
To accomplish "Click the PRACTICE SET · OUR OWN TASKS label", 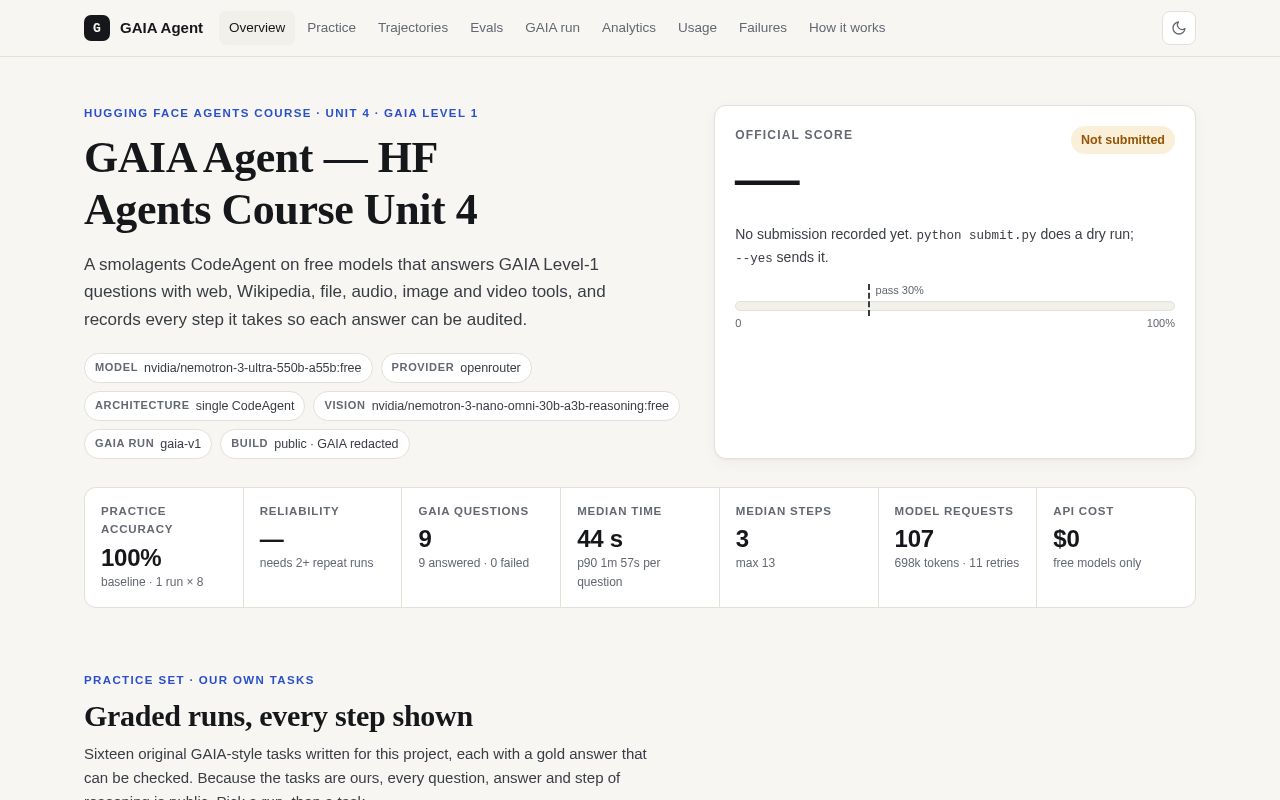I will tap(199, 680).
